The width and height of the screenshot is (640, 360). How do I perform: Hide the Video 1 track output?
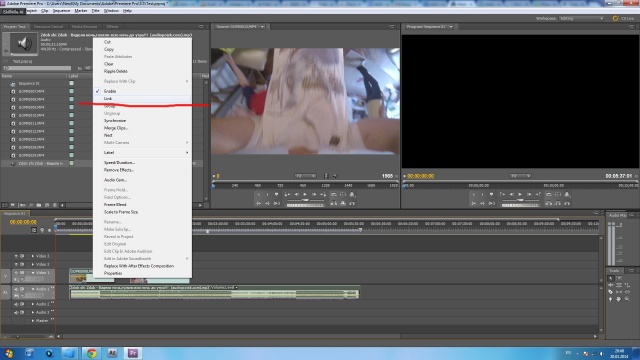(x=16, y=272)
